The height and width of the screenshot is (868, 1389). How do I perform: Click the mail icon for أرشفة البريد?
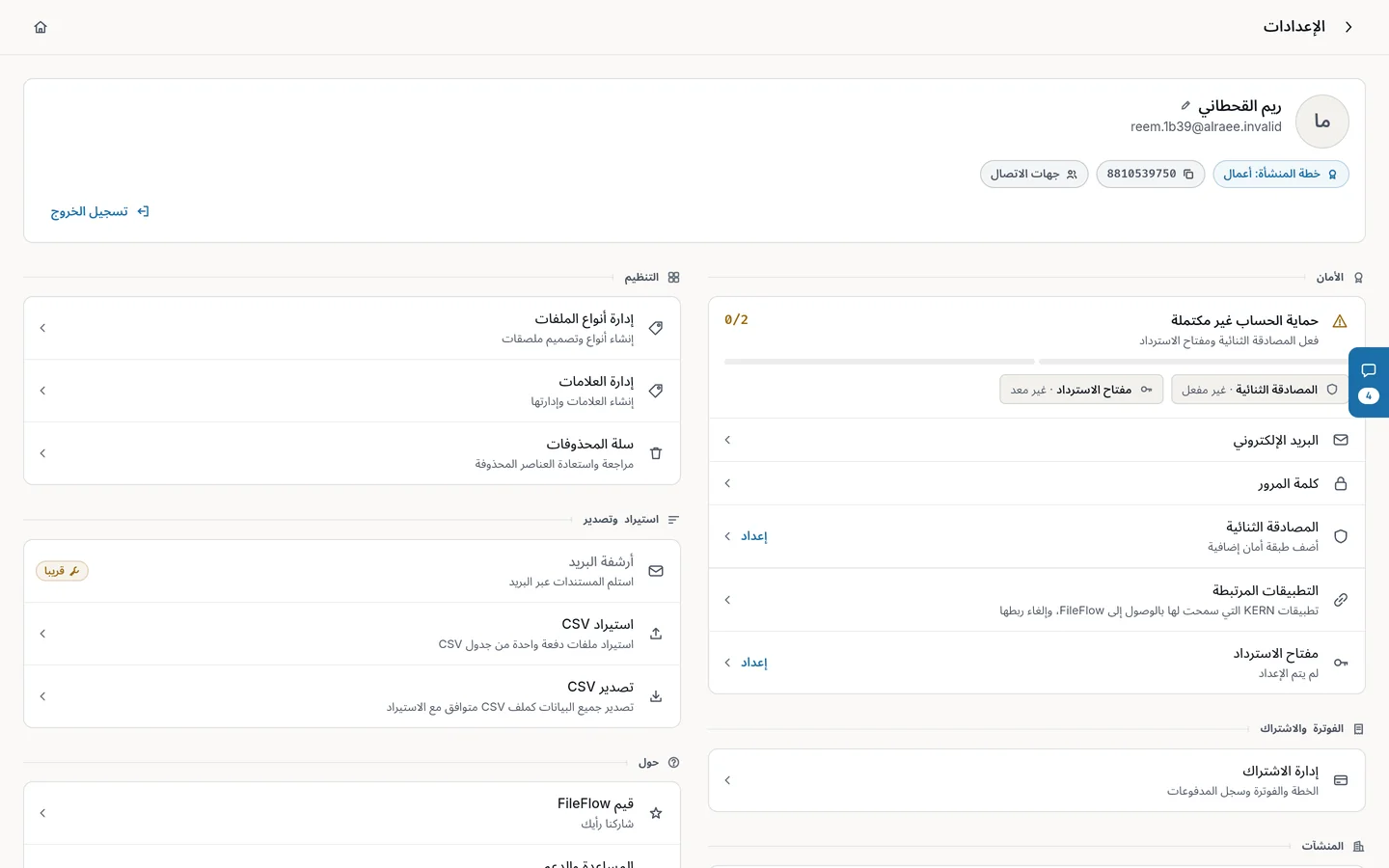pos(656,571)
